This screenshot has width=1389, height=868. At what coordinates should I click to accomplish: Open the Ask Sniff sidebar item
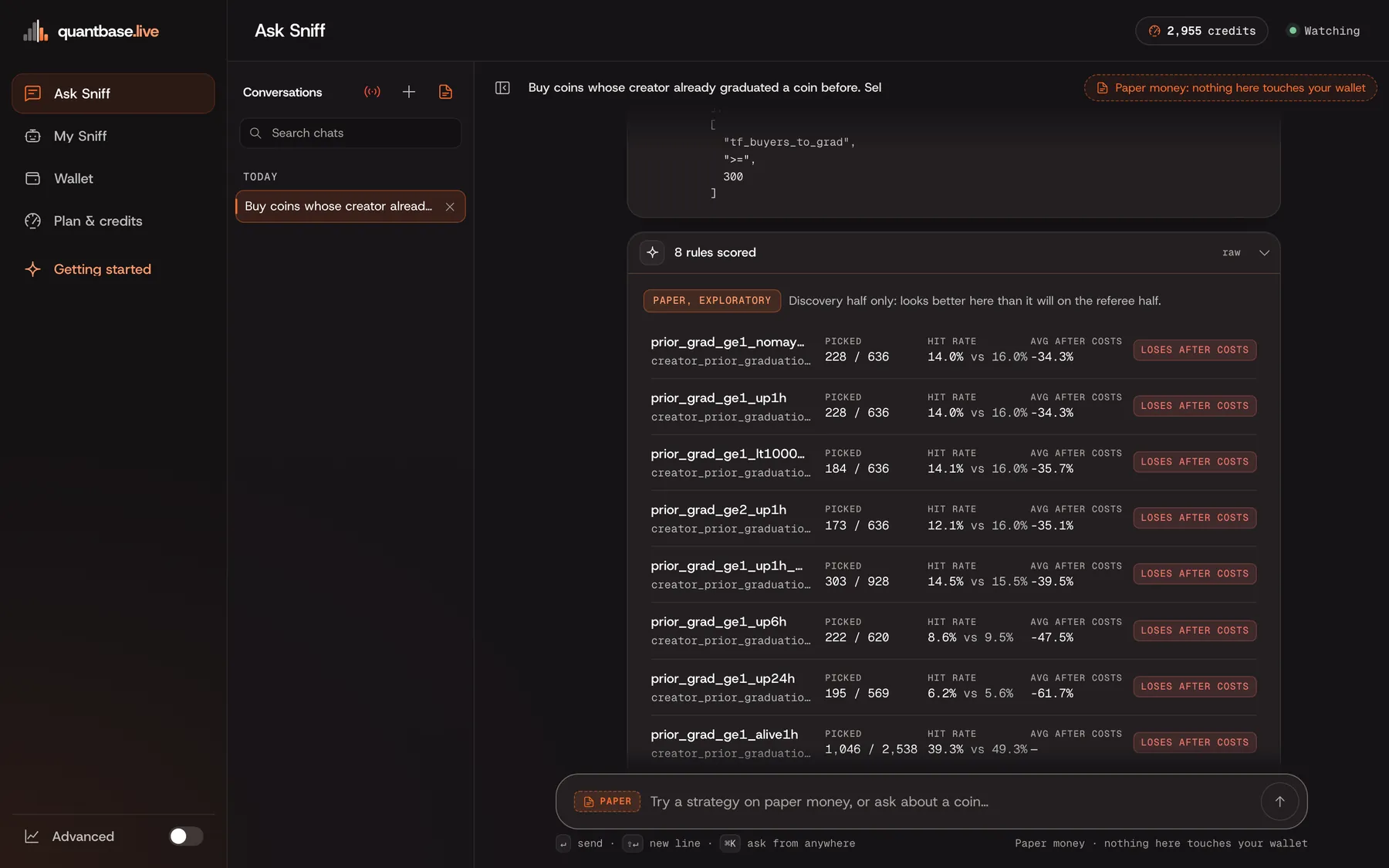pos(113,93)
